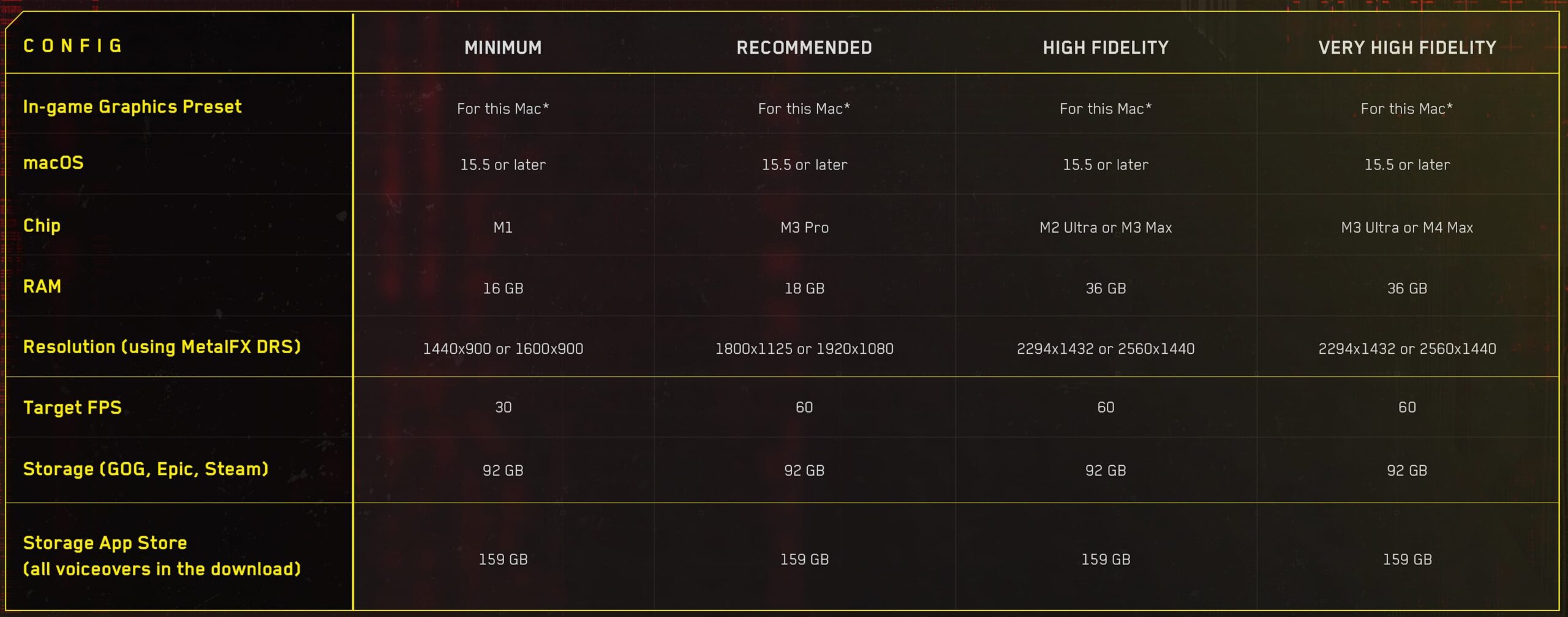Click the Chip row label

[x=42, y=226]
